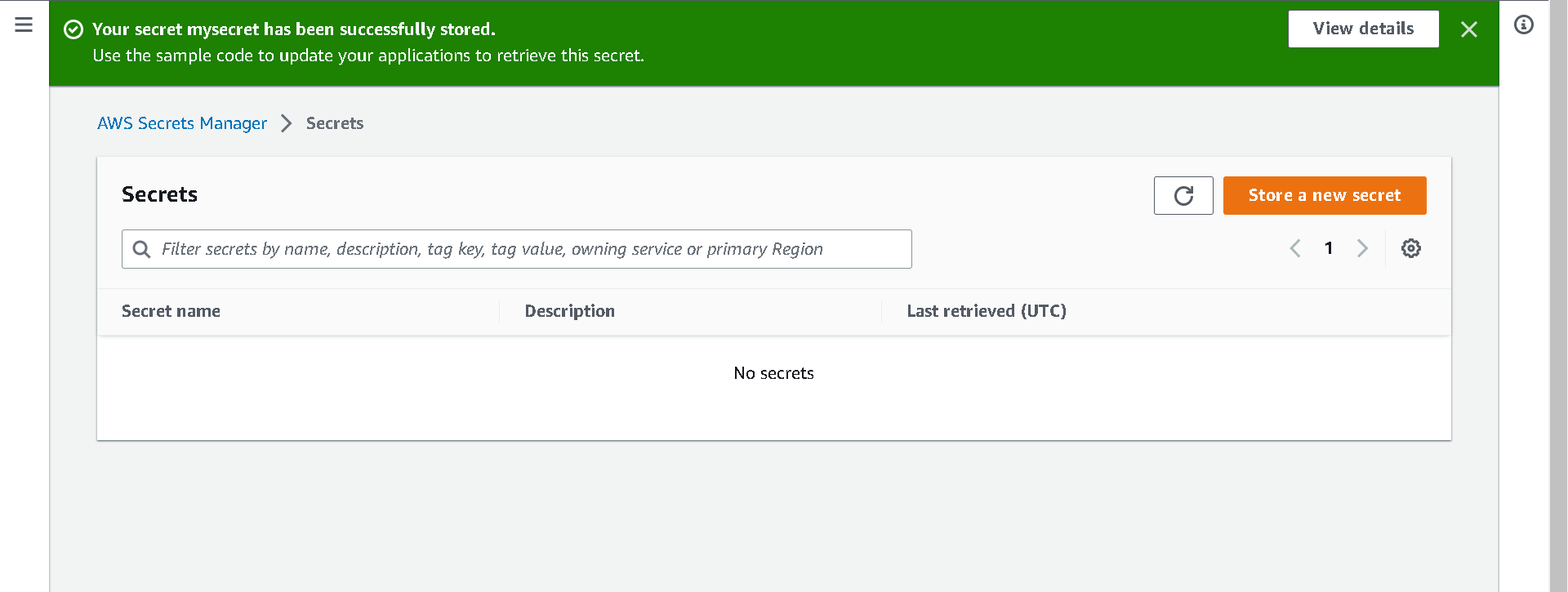Click Store a new secret button
Screen dimensions: 1568x592
pos(1325,195)
